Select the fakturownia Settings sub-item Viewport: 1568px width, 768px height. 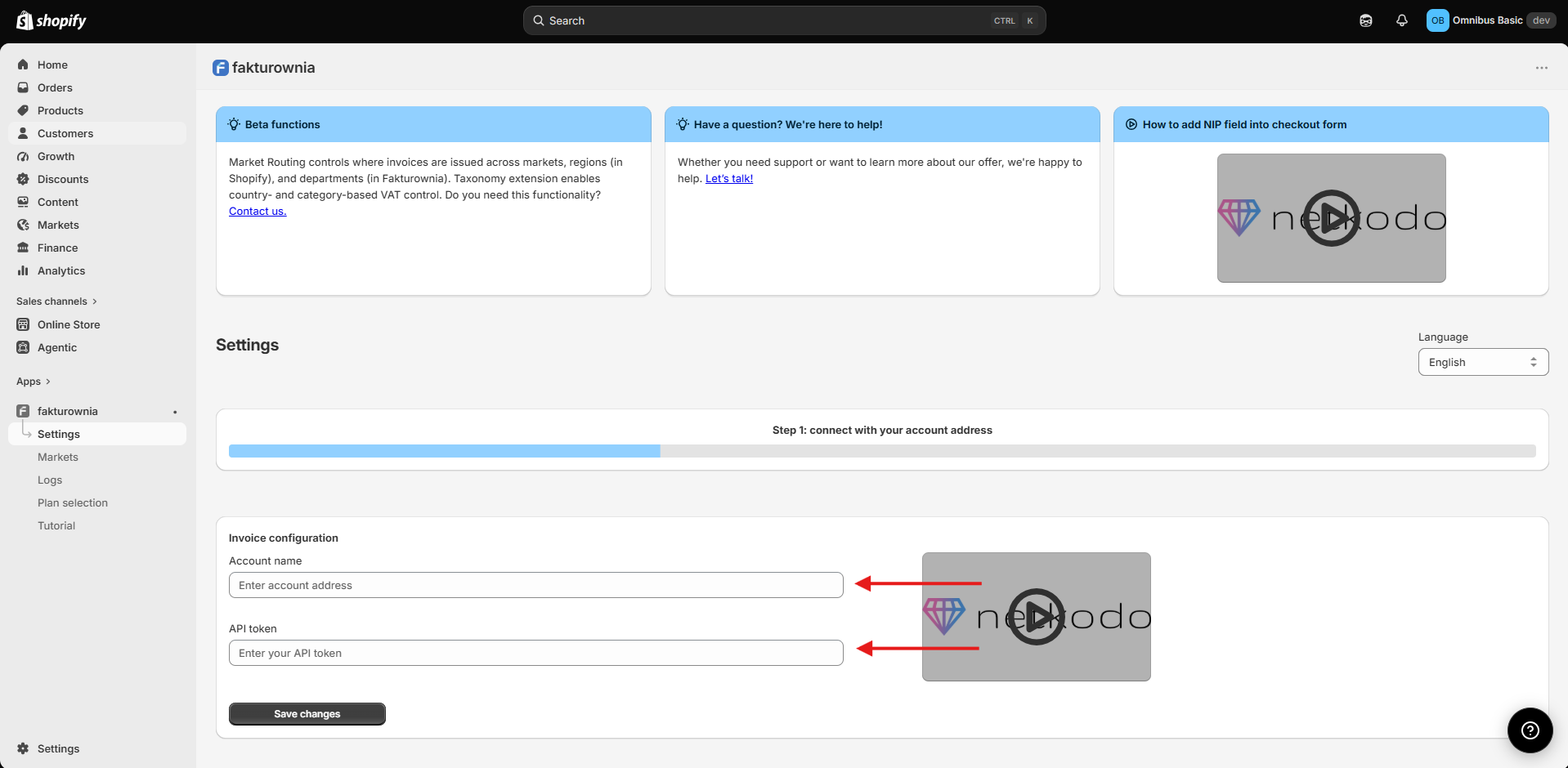97,434
